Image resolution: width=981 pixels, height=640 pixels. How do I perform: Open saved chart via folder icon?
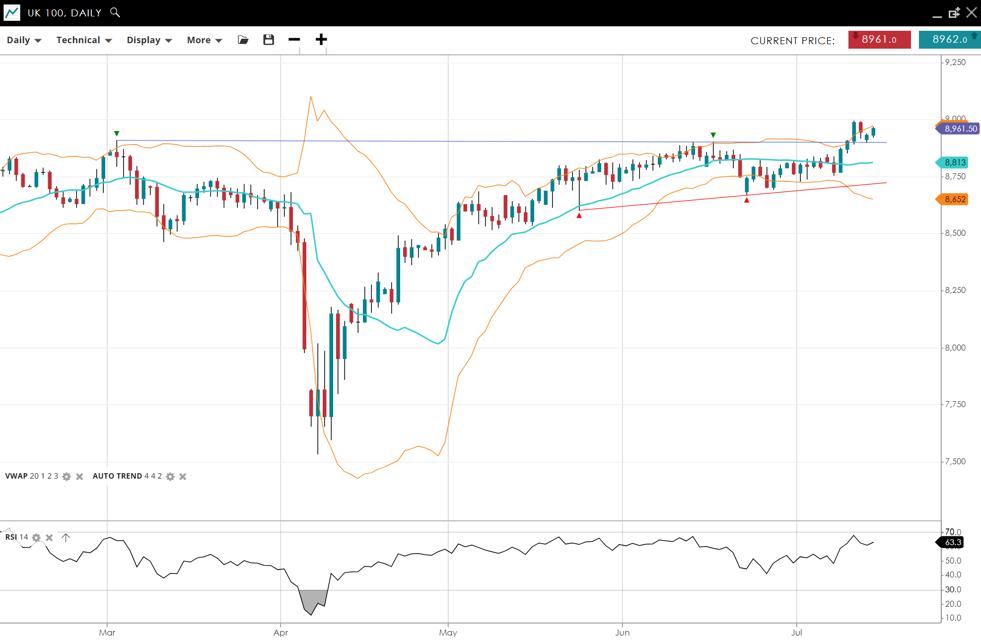(x=243, y=40)
